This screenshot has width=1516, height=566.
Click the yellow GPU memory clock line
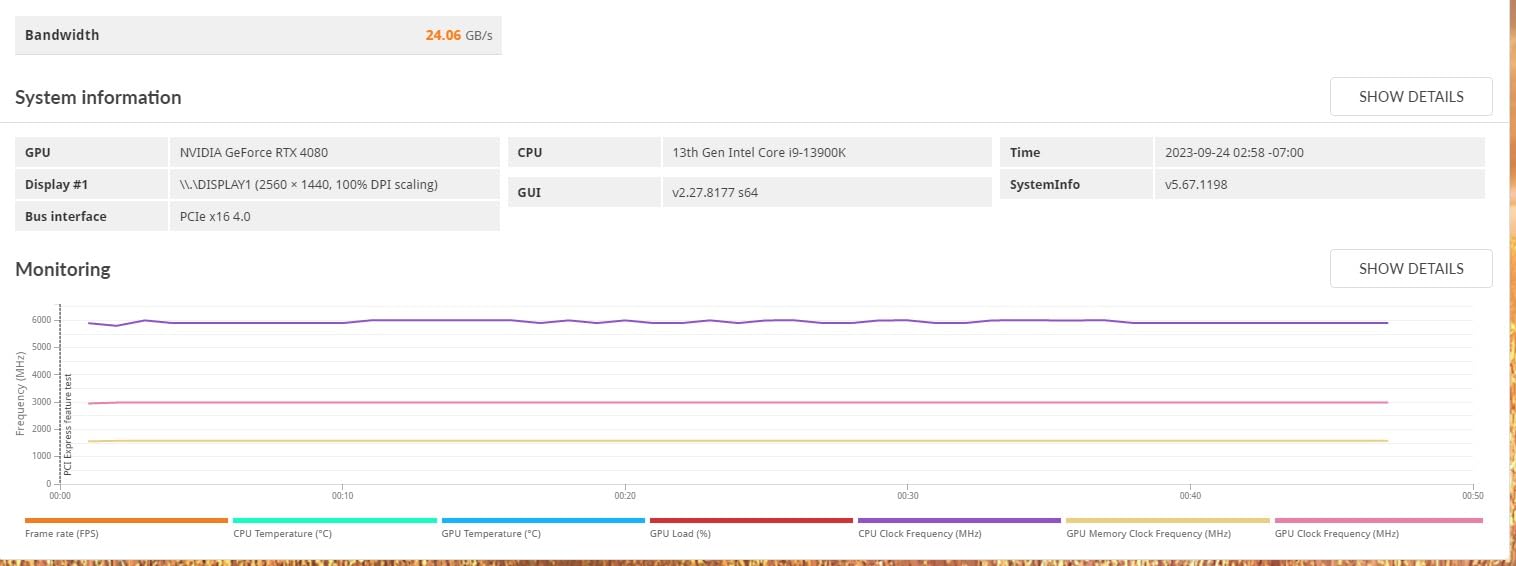click(x=700, y=441)
